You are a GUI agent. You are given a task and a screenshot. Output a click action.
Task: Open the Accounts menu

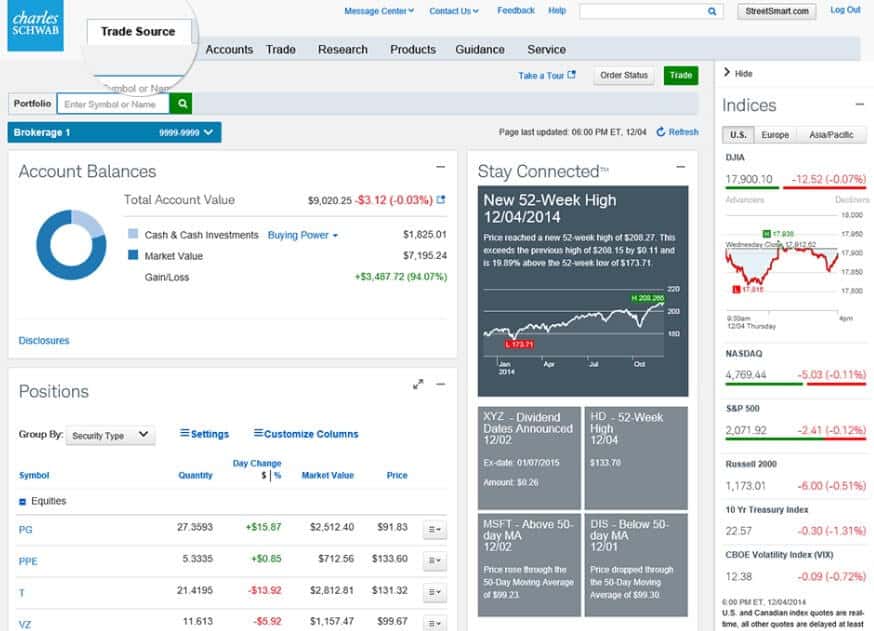coord(229,50)
